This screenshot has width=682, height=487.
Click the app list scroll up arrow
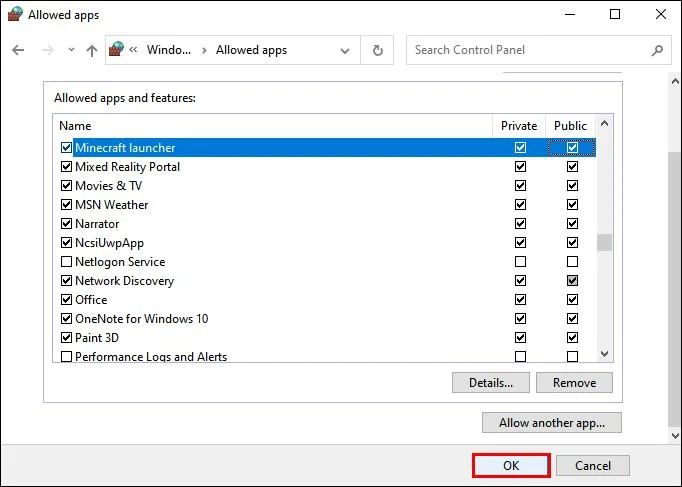point(604,124)
